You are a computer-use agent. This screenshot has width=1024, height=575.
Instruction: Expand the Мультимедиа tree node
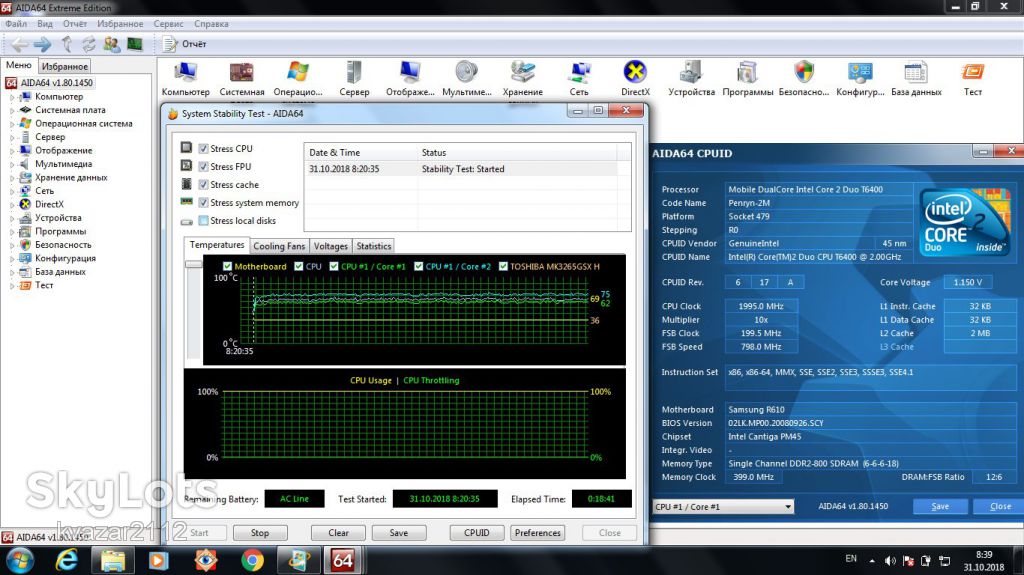(12, 164)
